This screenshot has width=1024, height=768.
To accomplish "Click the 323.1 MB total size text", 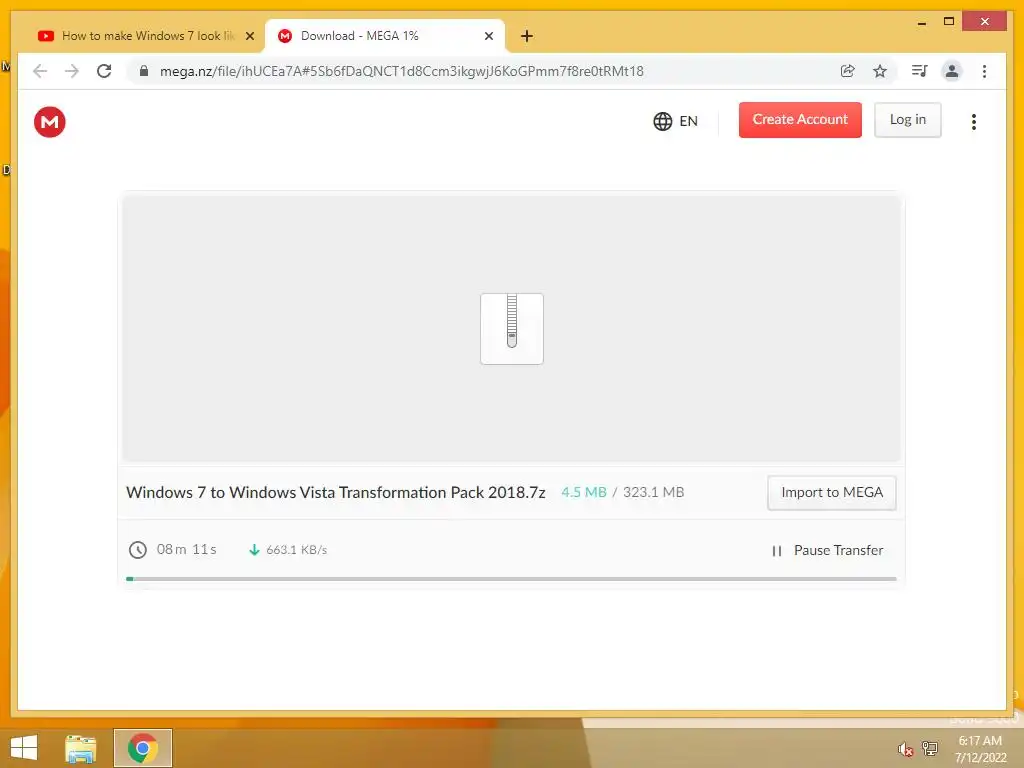I will coord(654,492).
